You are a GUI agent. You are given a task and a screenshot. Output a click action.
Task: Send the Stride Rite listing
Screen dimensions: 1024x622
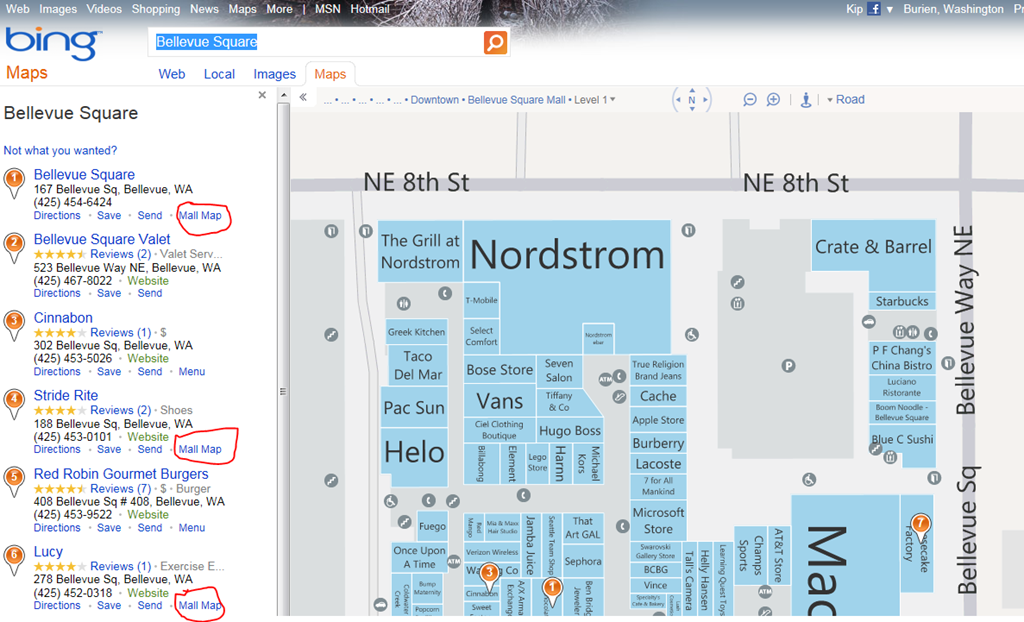tap(150, 450)
